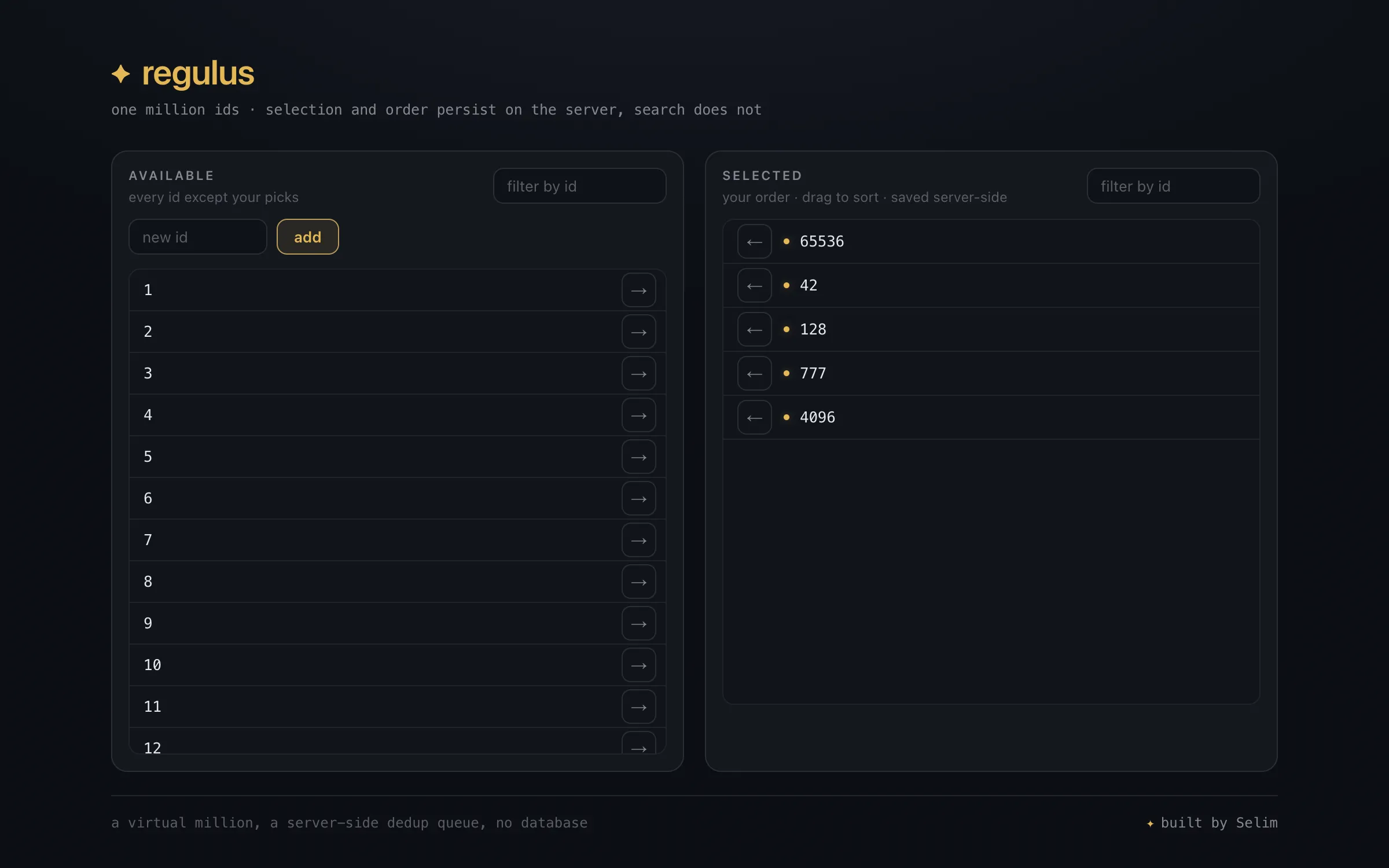Click the 65536 entry text

click(822, 241)
